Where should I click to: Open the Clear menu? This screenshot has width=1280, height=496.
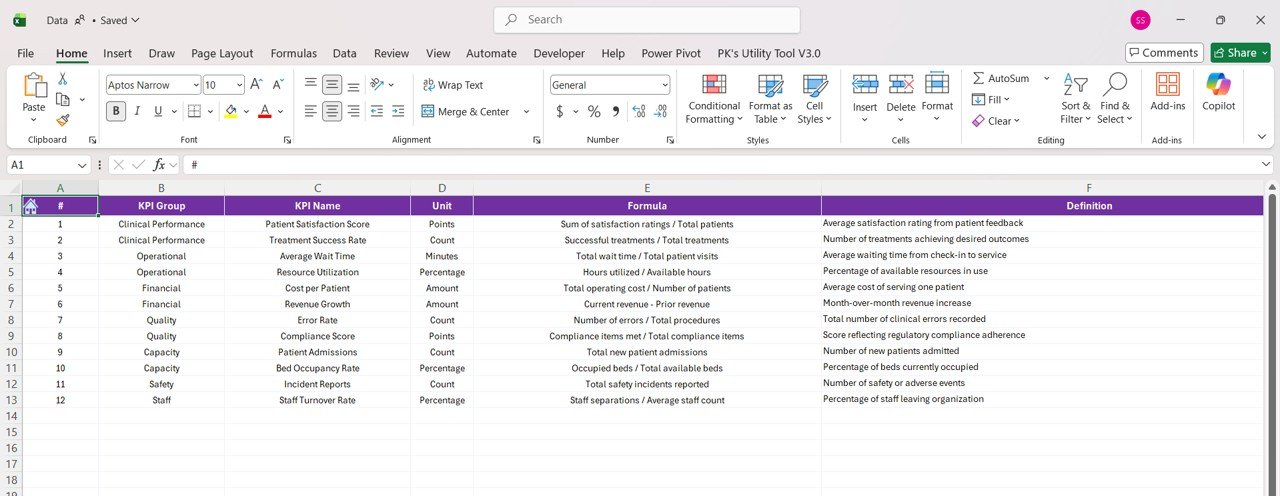tap(996, 121)
